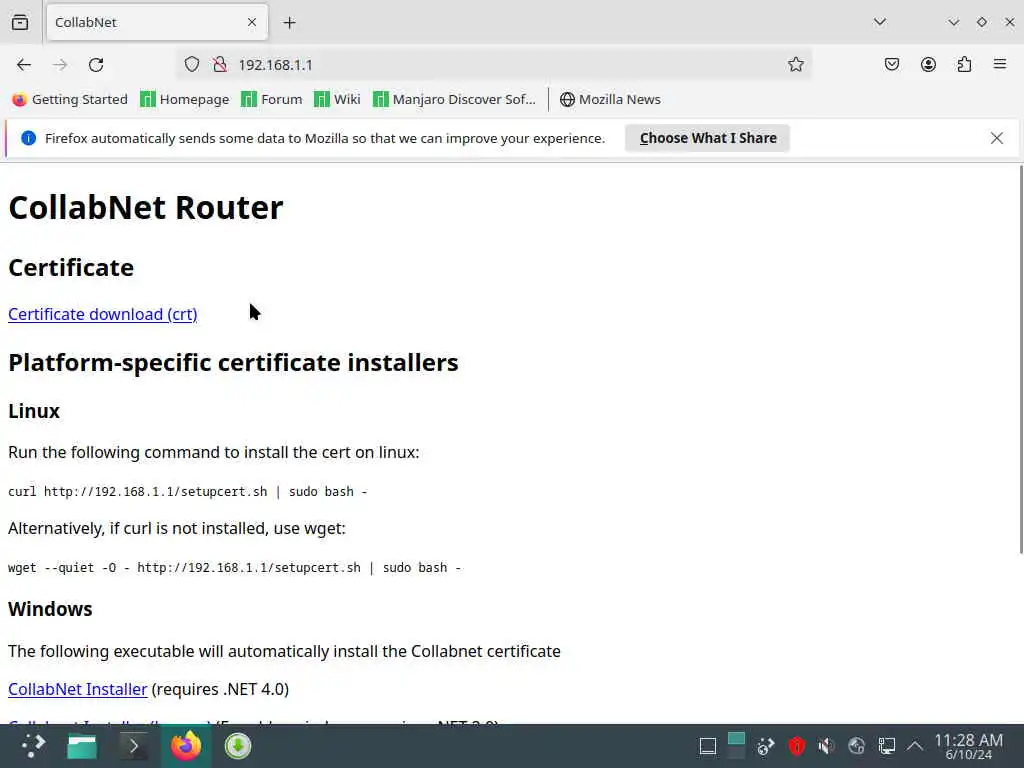Open the Firefox application menu
This screenshot has width=1024, height=768.
tap(1000, 64)
